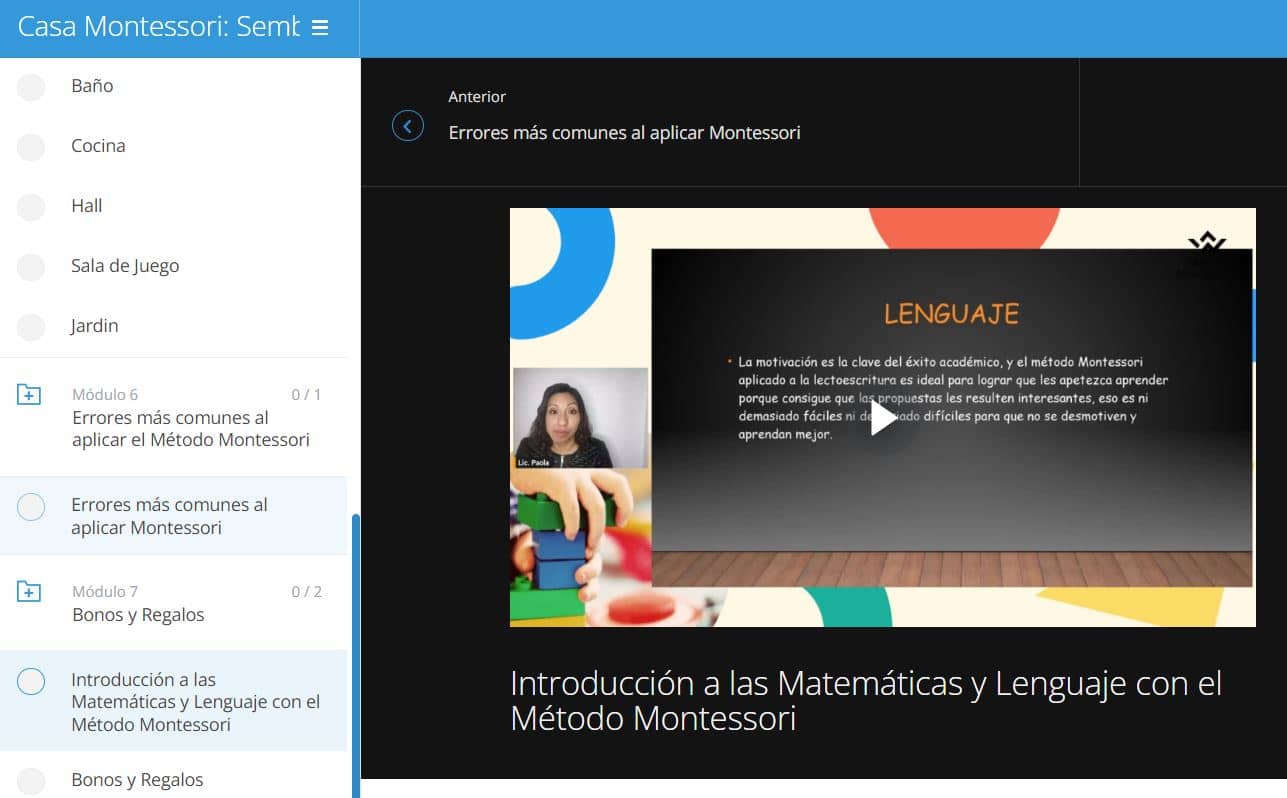Open the Casa Montessori course title
1287x798 pixels.
(x=158, y=27)
